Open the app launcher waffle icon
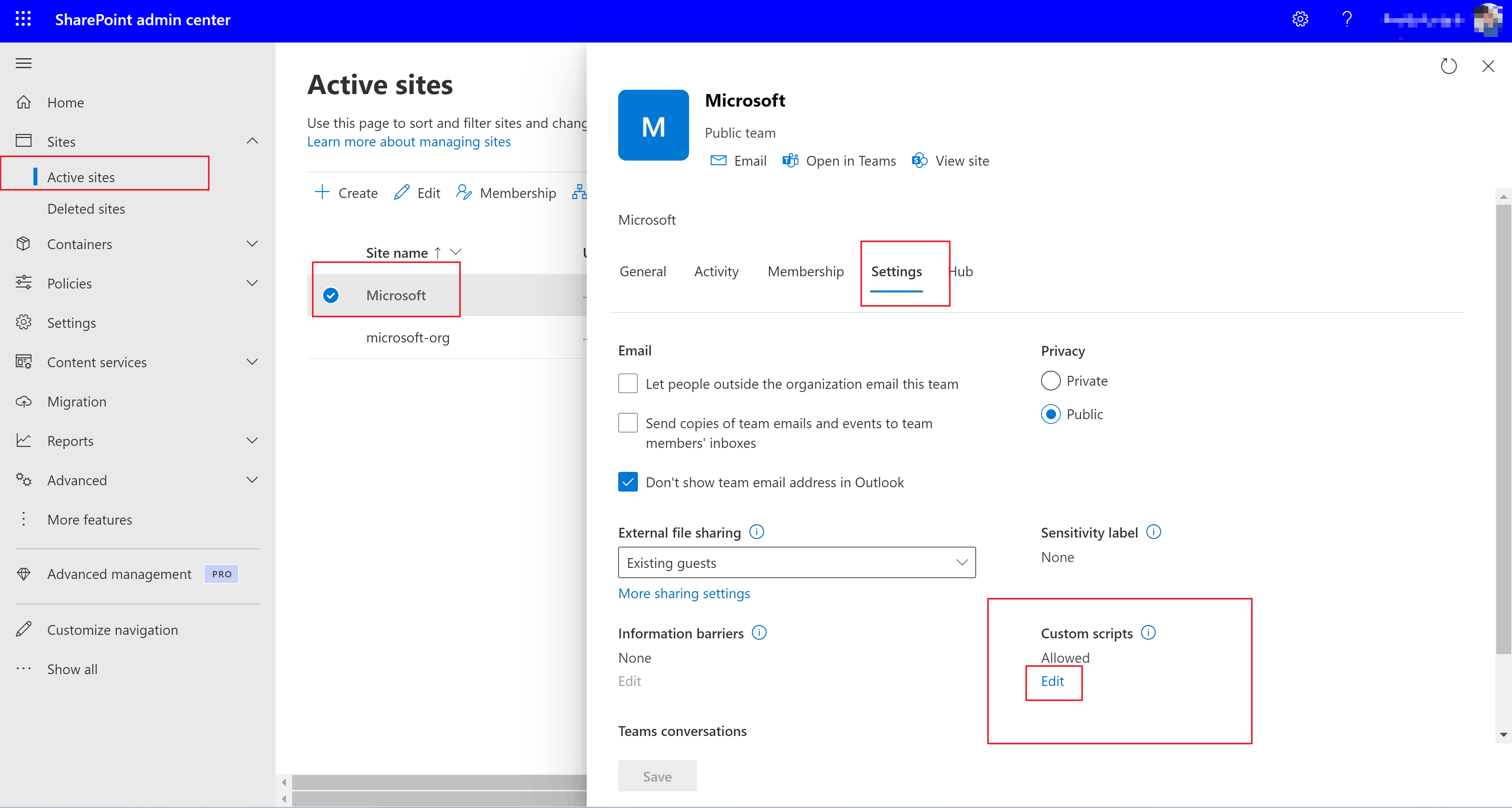1512x808 pixels. 23,19
